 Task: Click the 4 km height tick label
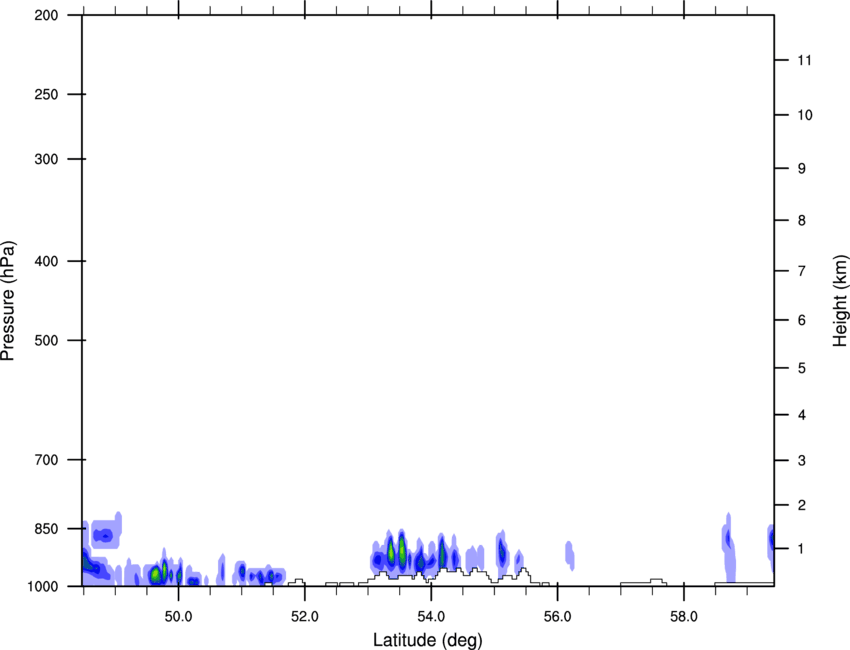point(801,415)
